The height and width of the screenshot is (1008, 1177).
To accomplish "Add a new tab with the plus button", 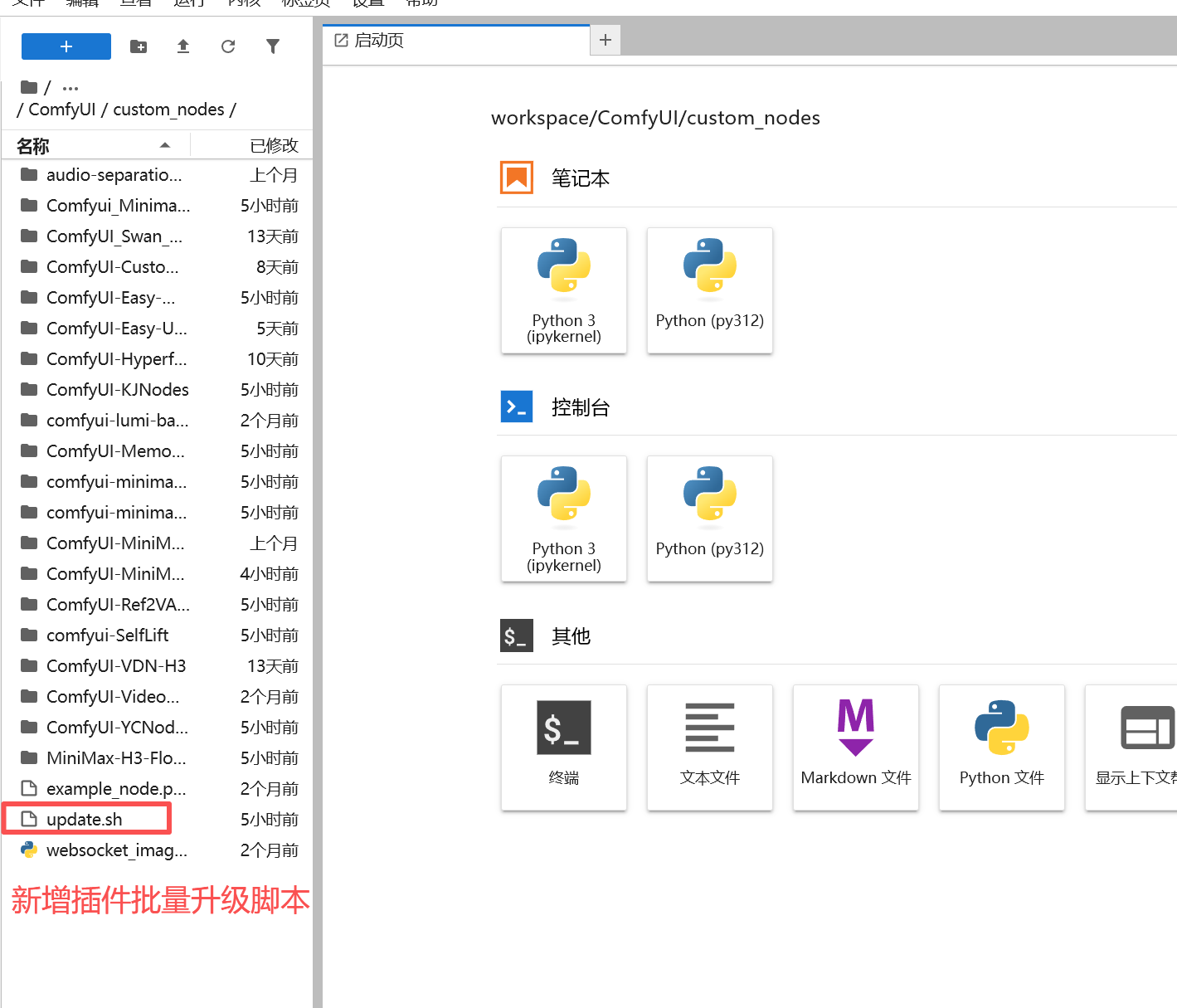I will (x=606, y=40).
